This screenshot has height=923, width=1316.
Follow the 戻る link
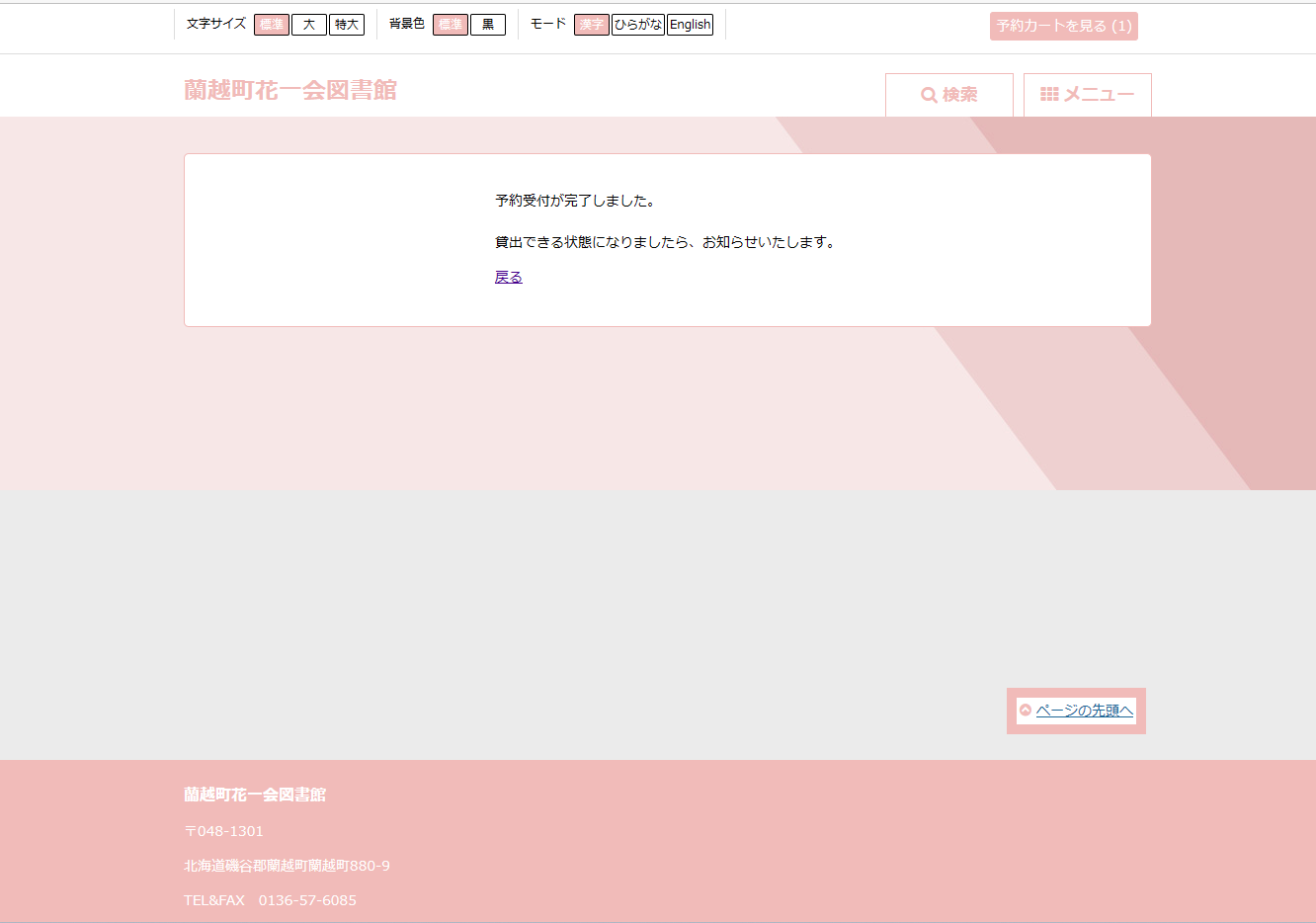[x=509, y=277]
